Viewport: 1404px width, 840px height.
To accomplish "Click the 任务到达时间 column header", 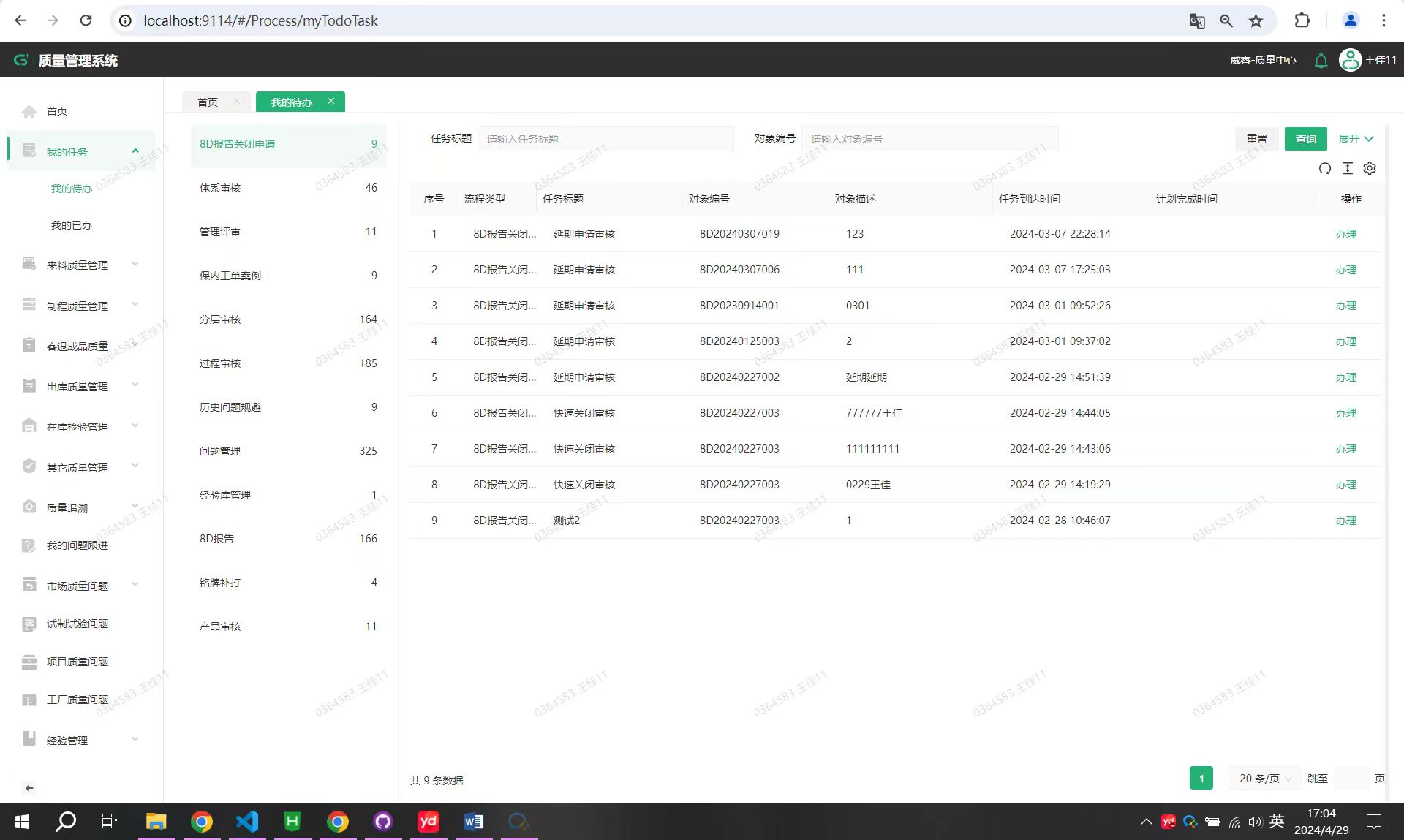I will coord(1030,199).
